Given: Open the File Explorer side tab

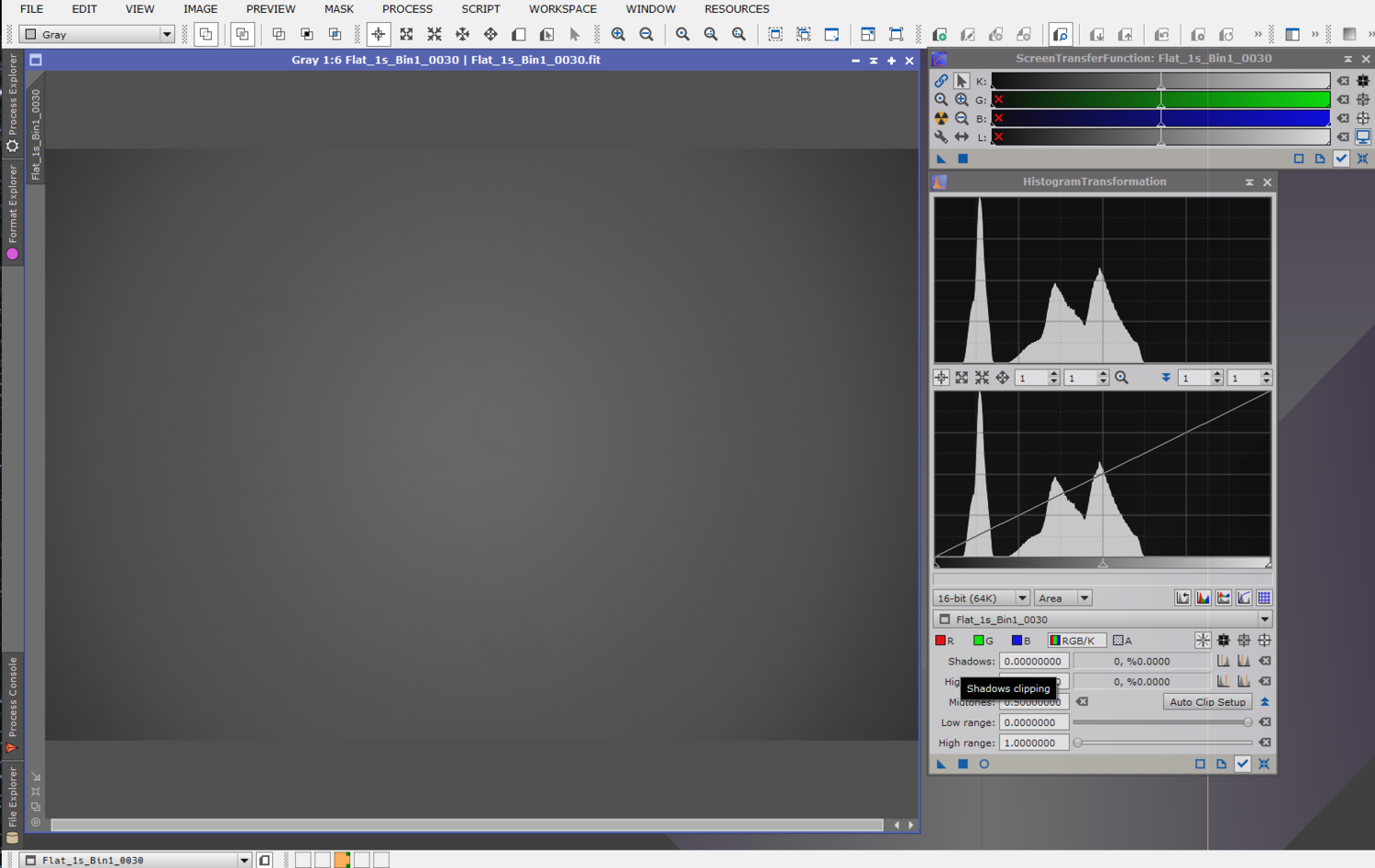Looking at the screenshot, I should (12, 805).
